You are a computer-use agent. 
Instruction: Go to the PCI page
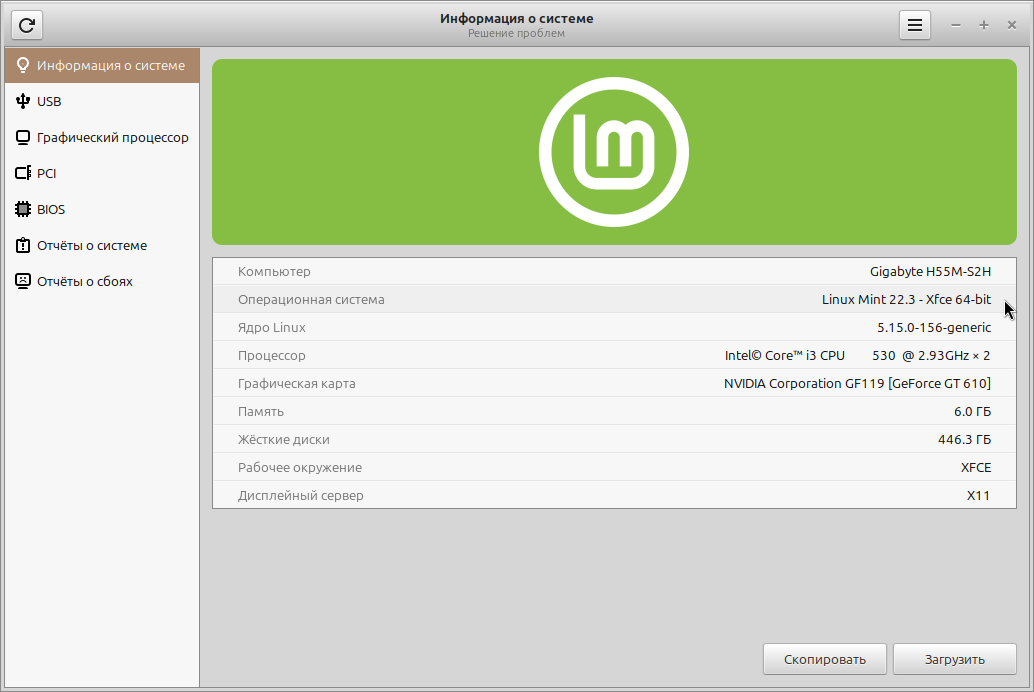pyautogui.click(x=102, y=173)
